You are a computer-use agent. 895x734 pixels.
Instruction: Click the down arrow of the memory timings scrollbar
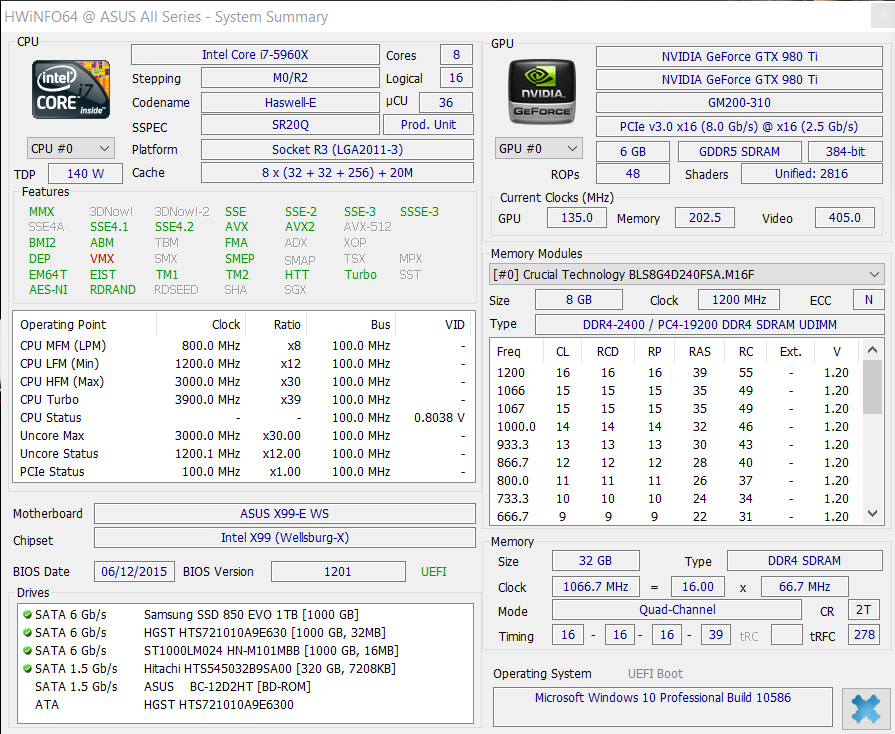(872, 514)
